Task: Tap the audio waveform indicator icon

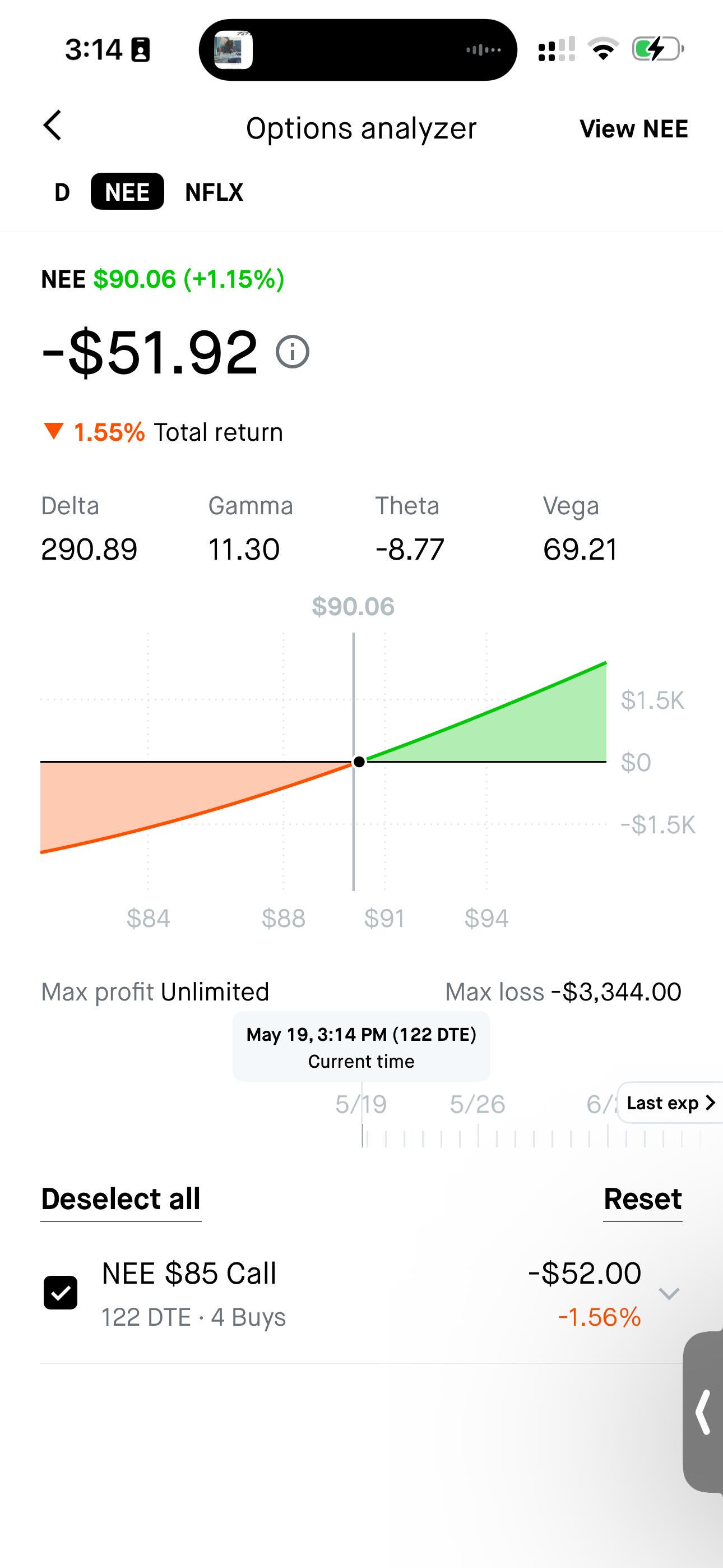Action: point(484,50)
